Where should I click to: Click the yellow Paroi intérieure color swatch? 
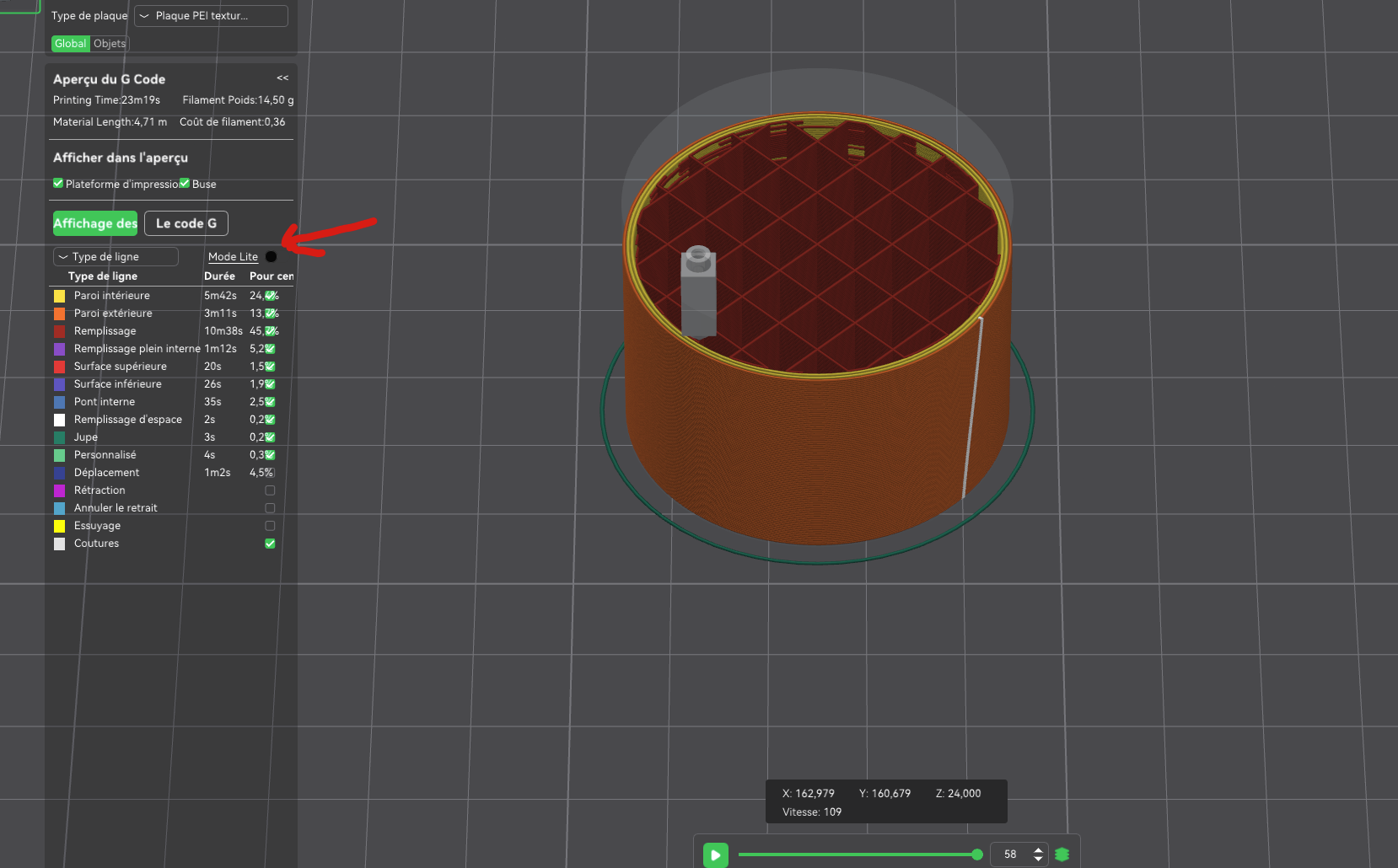tap(60, 296)
